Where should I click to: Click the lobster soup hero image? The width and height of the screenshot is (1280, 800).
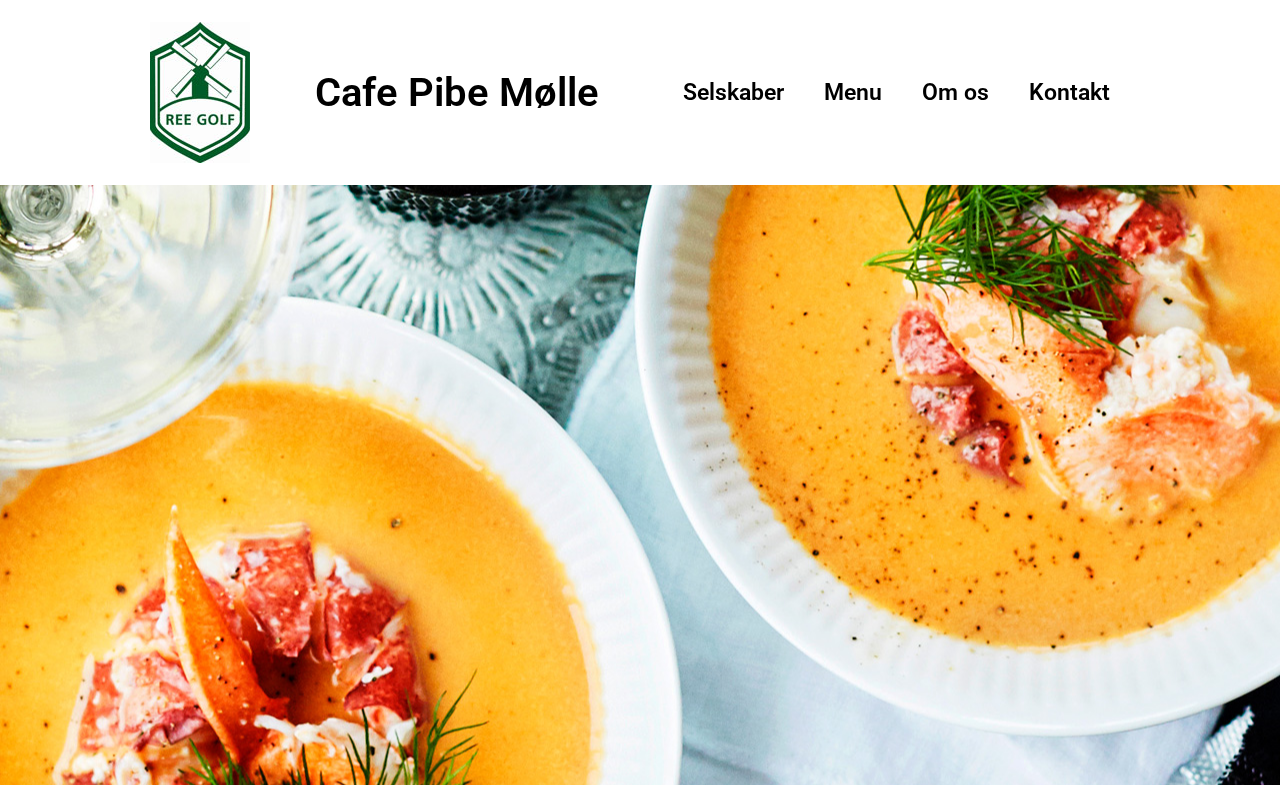pyautogui.click(x=640, y=492)
